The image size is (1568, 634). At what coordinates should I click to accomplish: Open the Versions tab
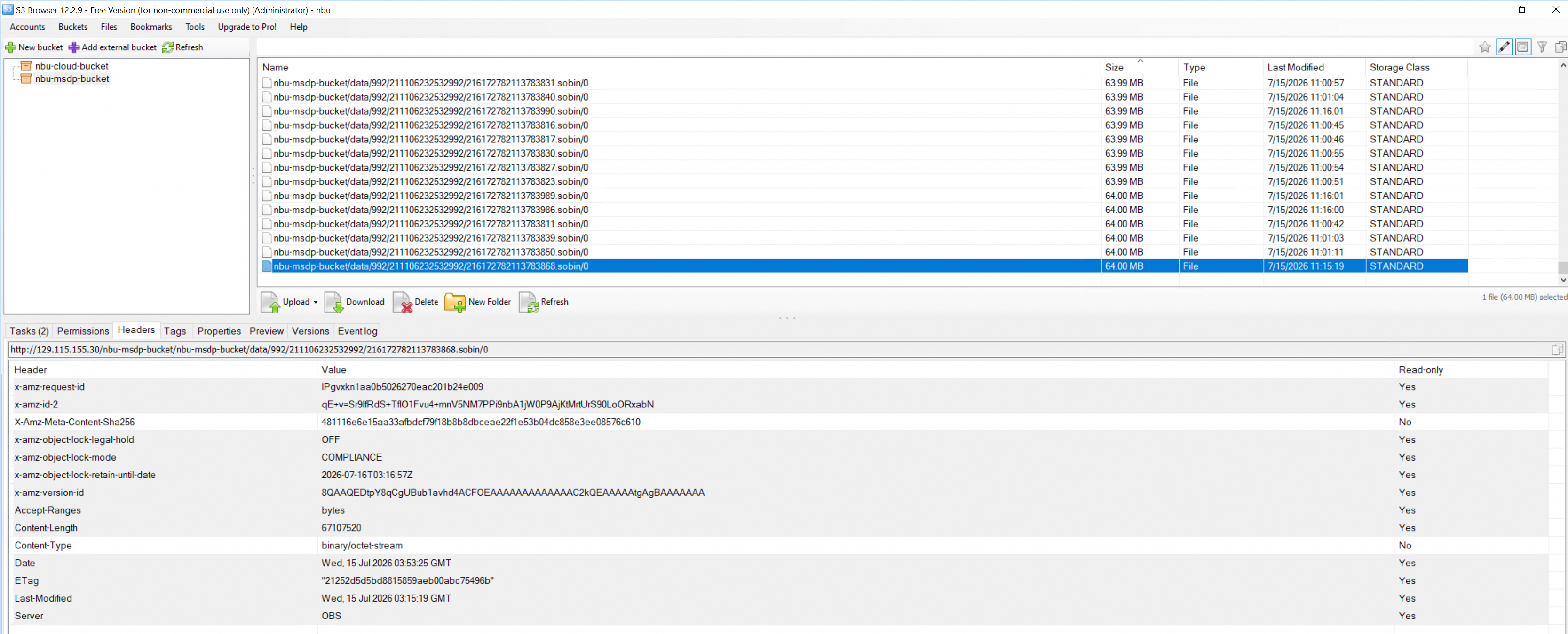(x=310, y=331)
